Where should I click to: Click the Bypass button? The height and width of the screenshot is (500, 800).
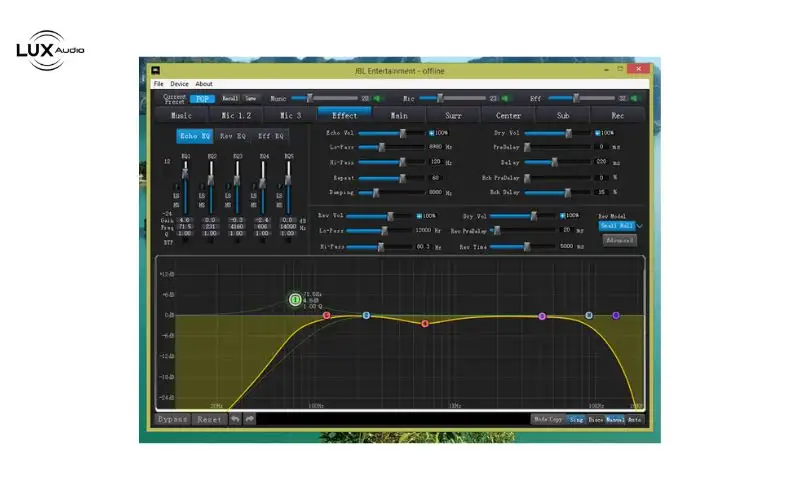[x=172, y=420]
